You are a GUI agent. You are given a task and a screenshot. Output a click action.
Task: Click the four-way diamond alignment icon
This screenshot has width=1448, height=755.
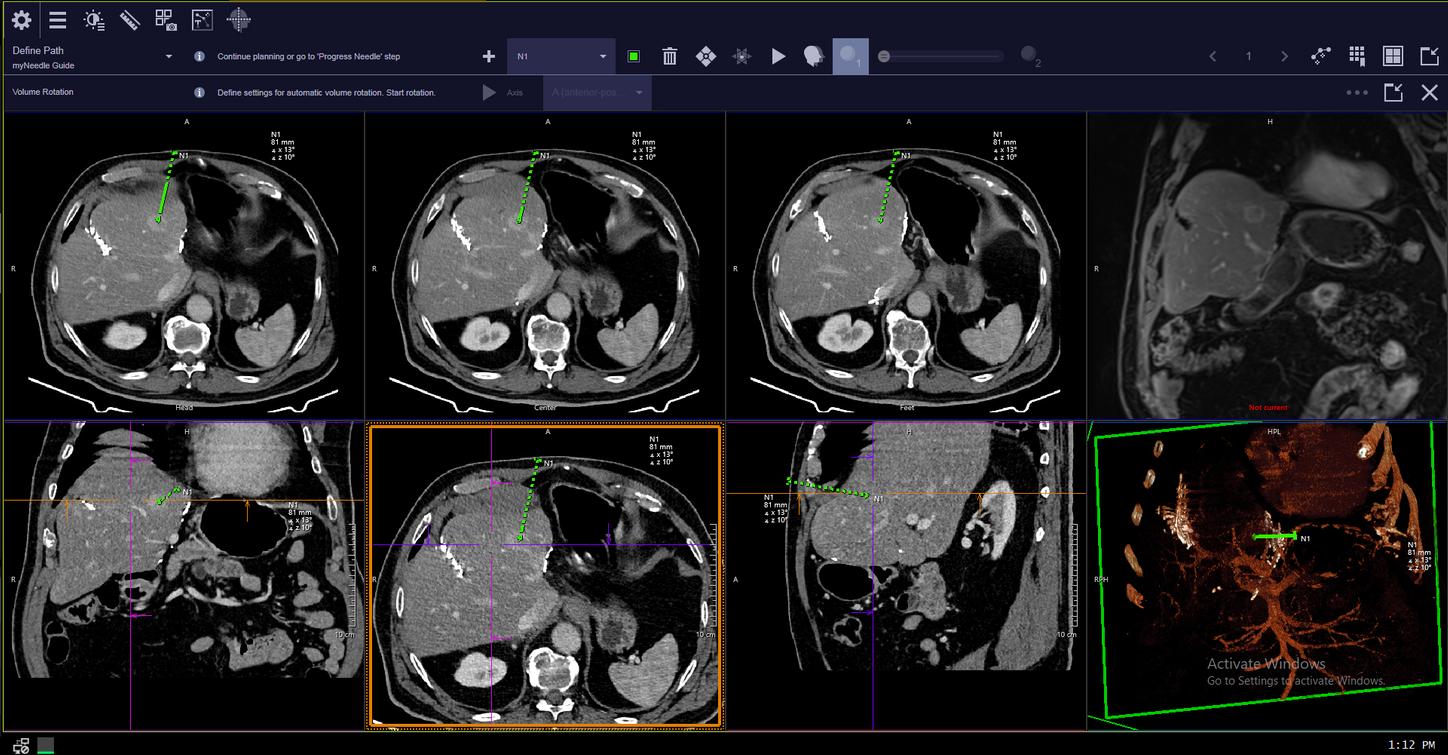(x=706, y=57)
